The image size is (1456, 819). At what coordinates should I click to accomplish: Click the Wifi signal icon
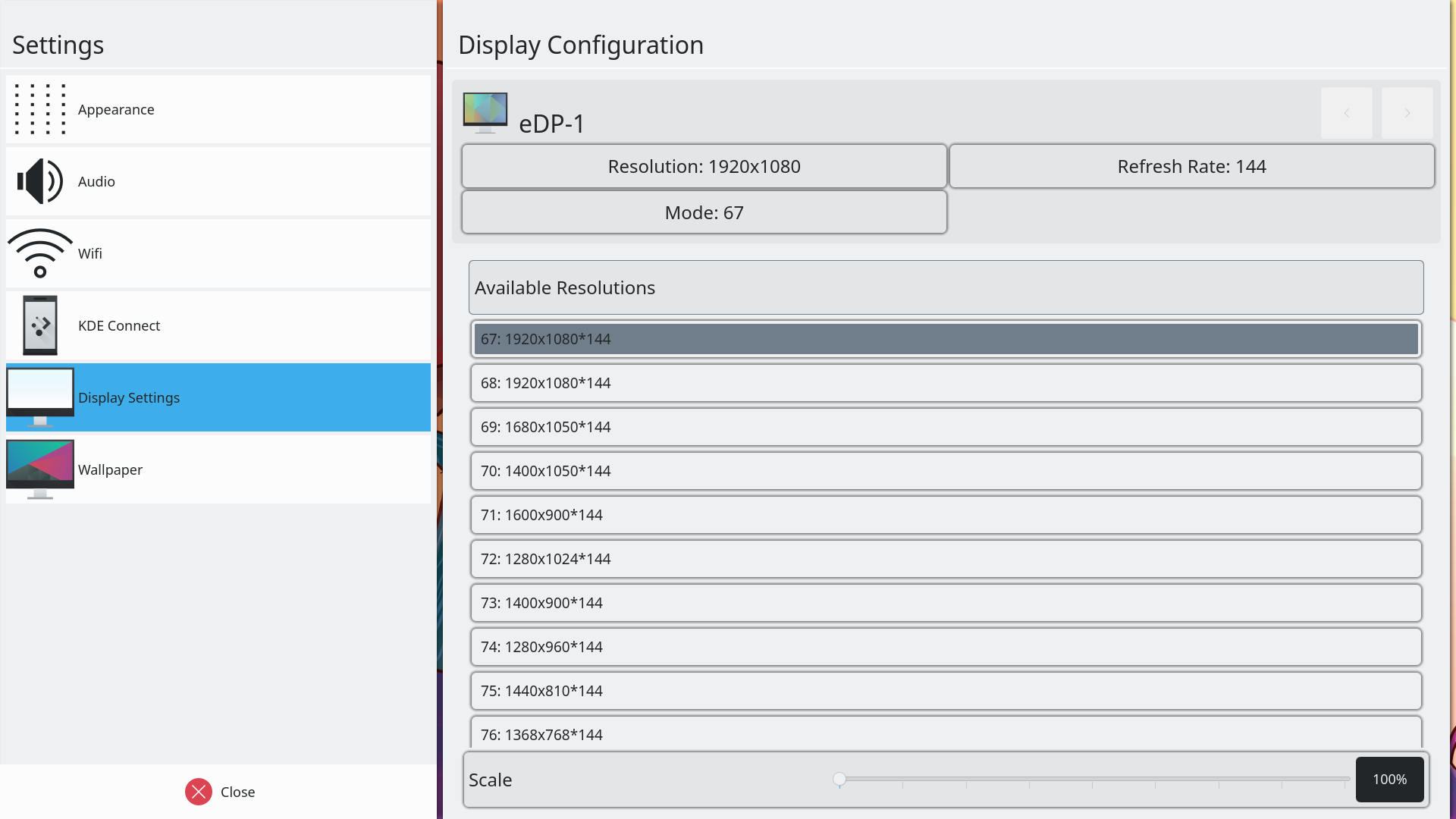(40, 253)
